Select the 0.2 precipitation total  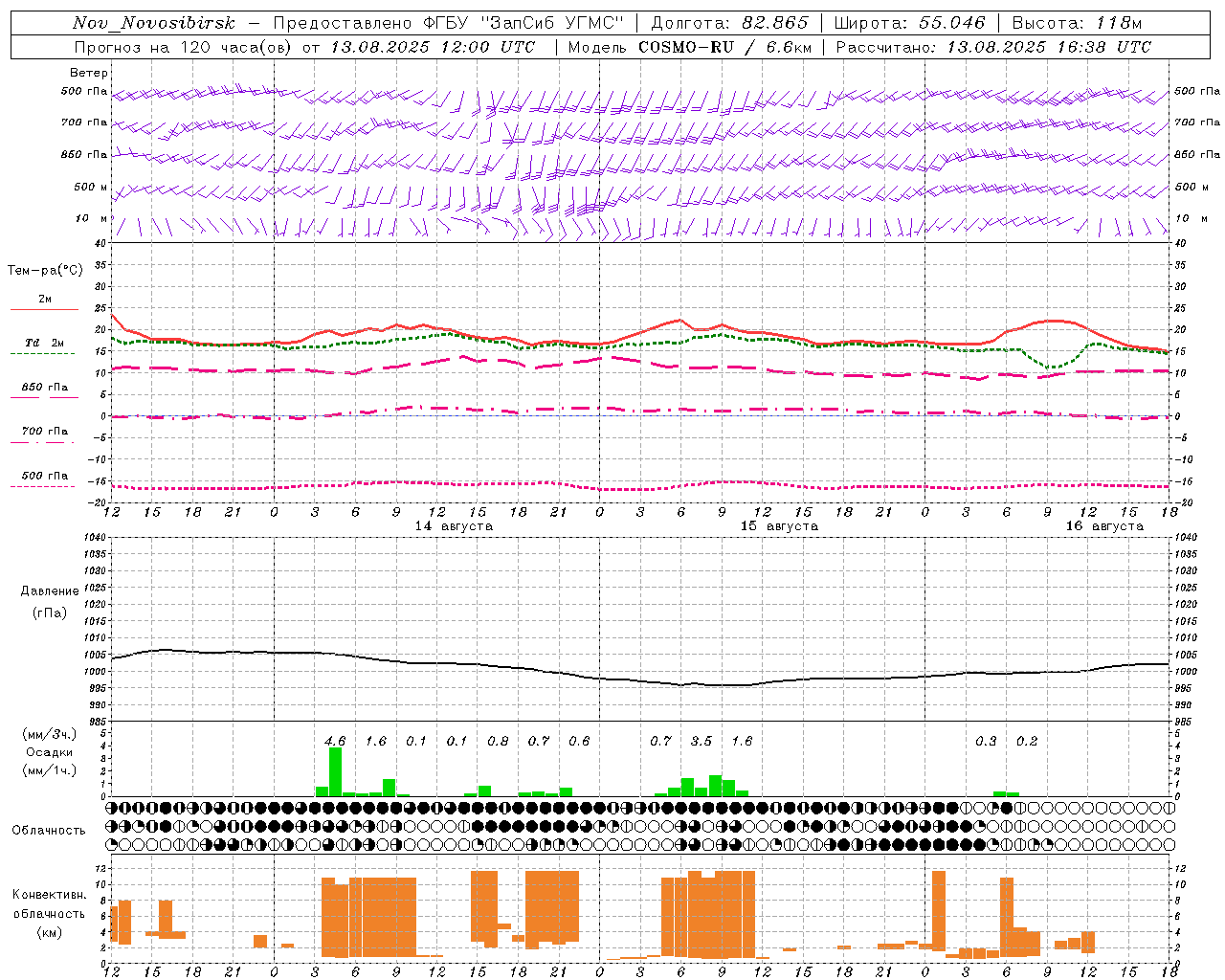tap(1027, 741)
